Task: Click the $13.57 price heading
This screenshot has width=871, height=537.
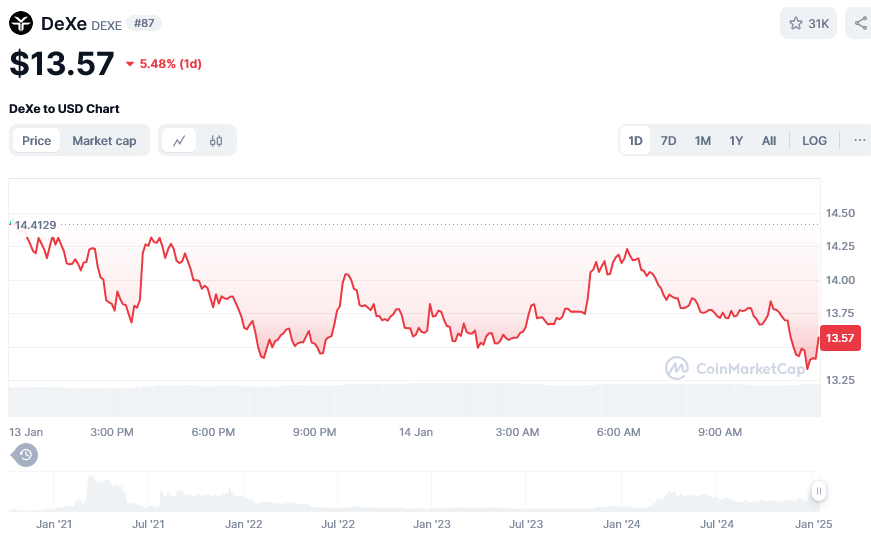Action: pyautogui.click(x=62, y=63)
